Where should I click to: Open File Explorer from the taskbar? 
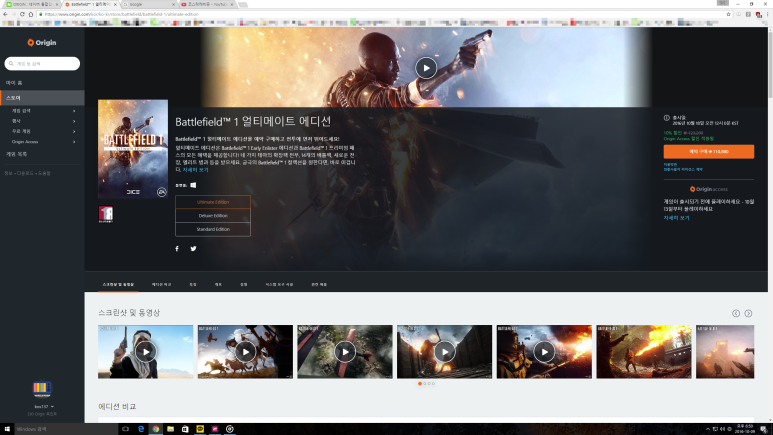(171, 429)
